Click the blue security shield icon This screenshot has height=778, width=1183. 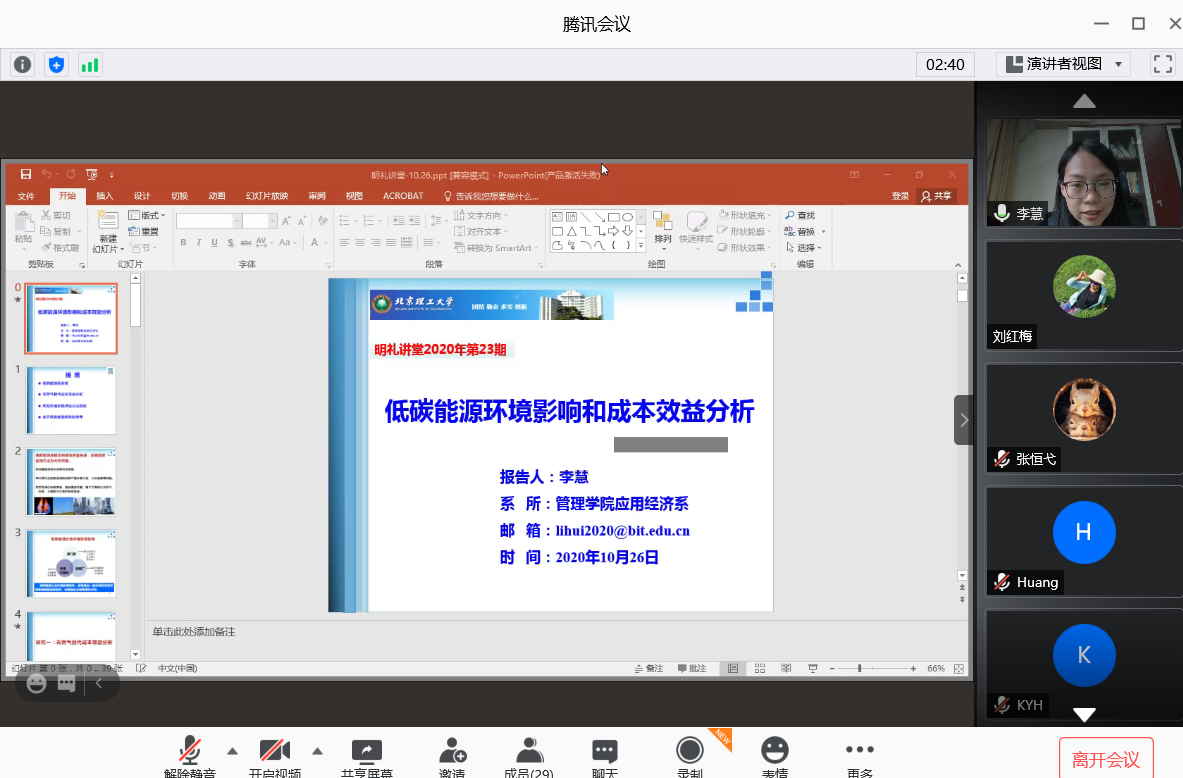(56, 65)
